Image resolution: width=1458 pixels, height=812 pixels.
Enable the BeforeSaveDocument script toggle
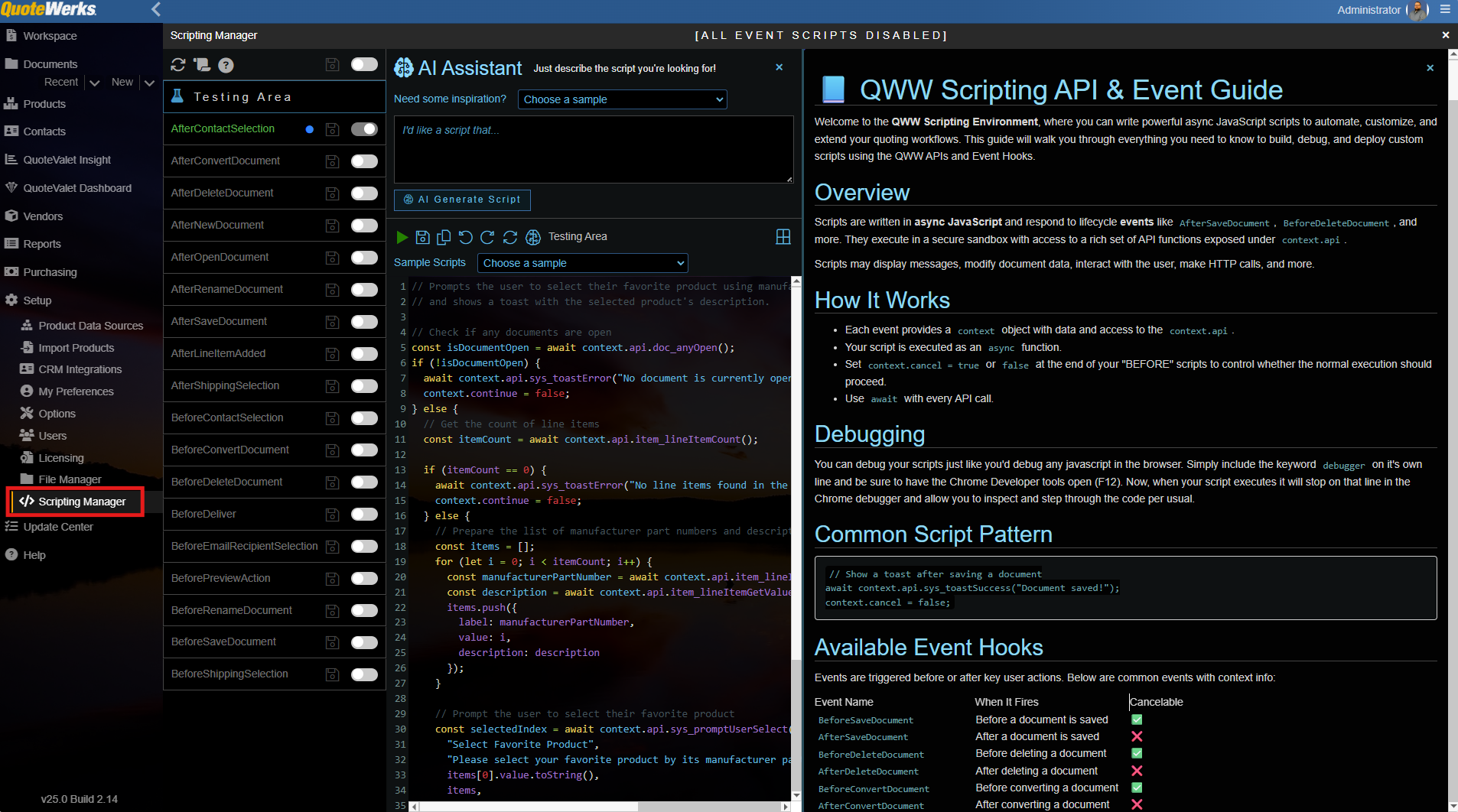364,642
